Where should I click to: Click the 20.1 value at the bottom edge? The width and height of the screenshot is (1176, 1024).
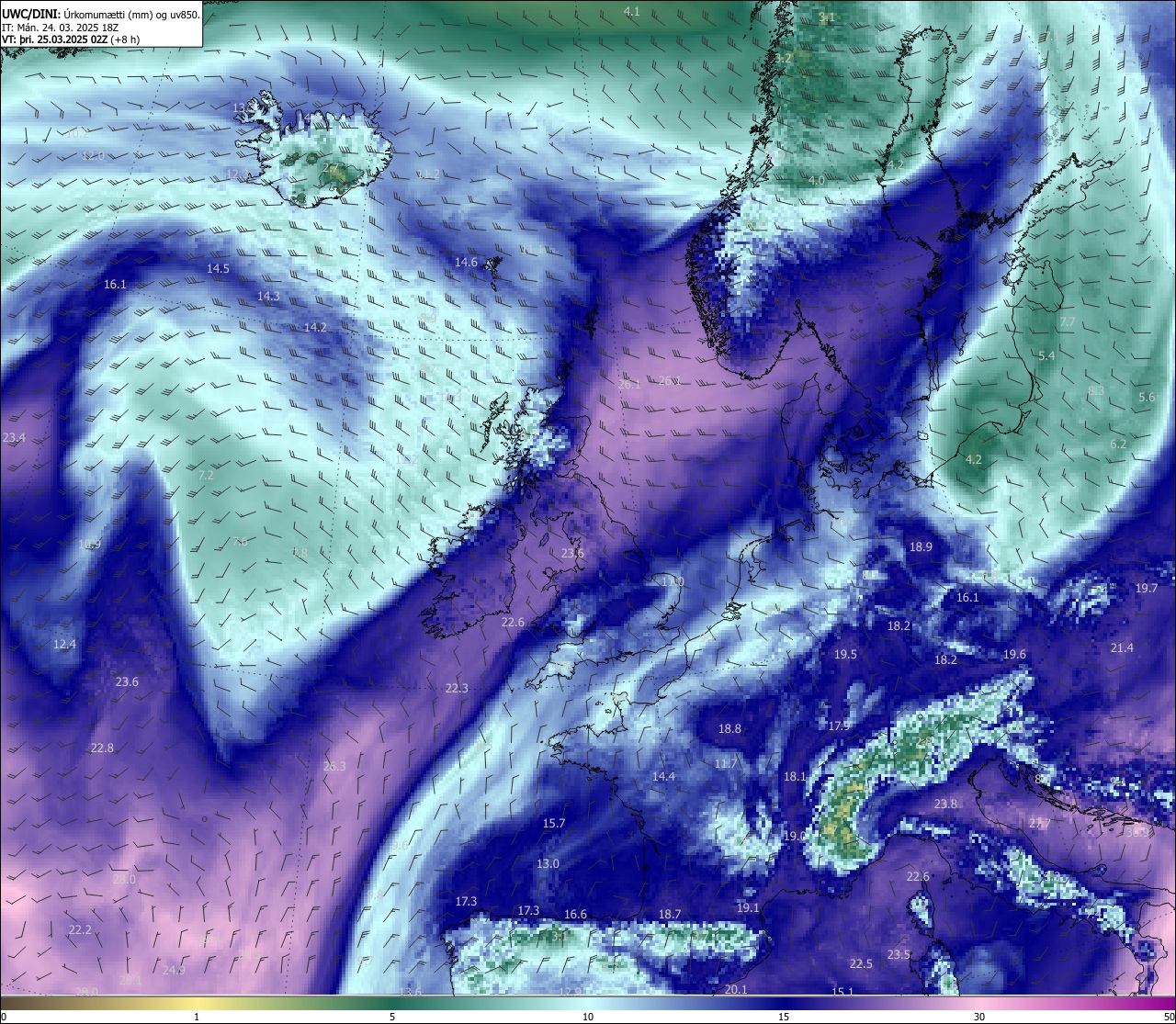[x=736, y=990]
